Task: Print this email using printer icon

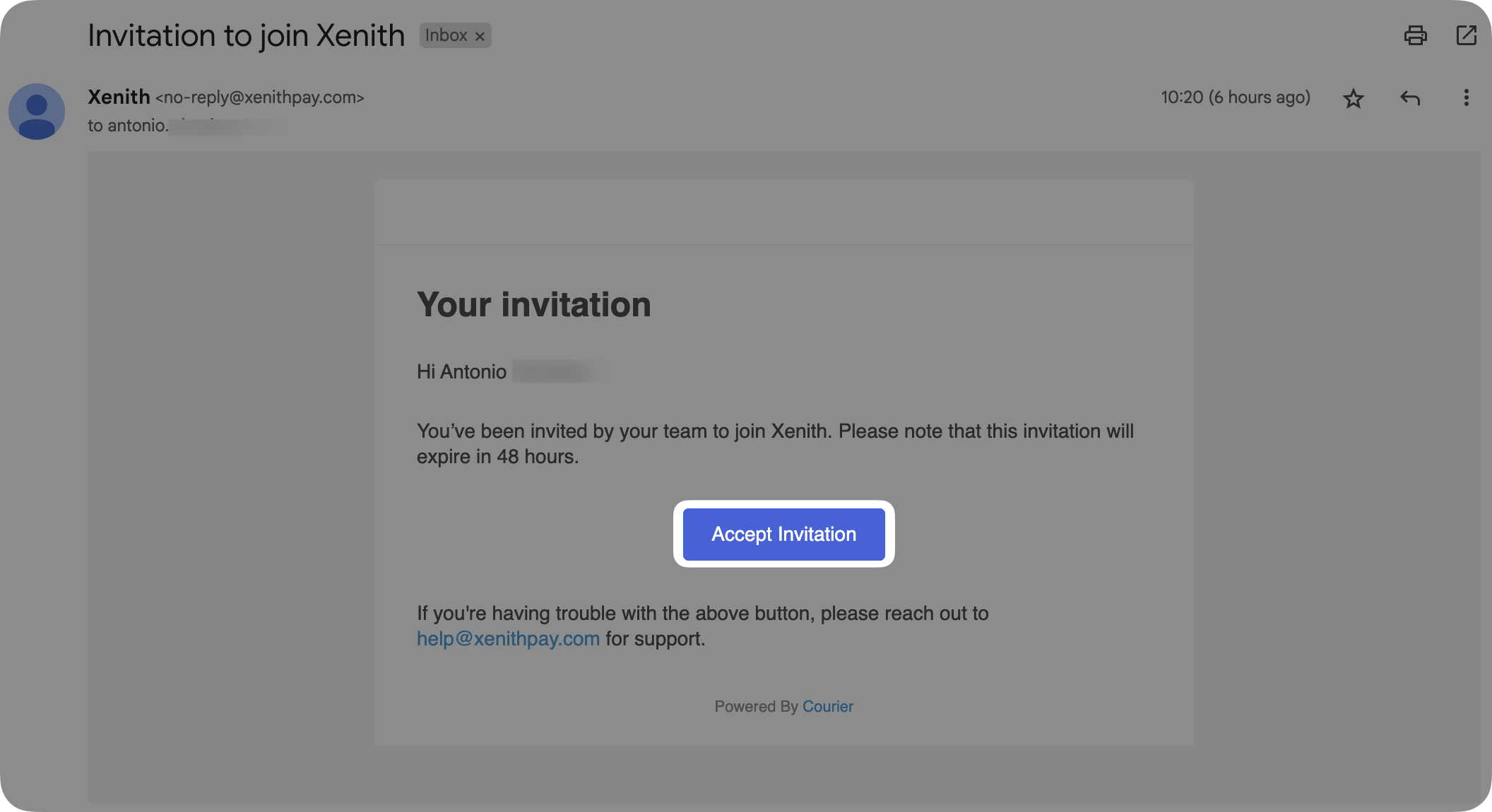Action: pyautogui.click(x=1415, y=35)
